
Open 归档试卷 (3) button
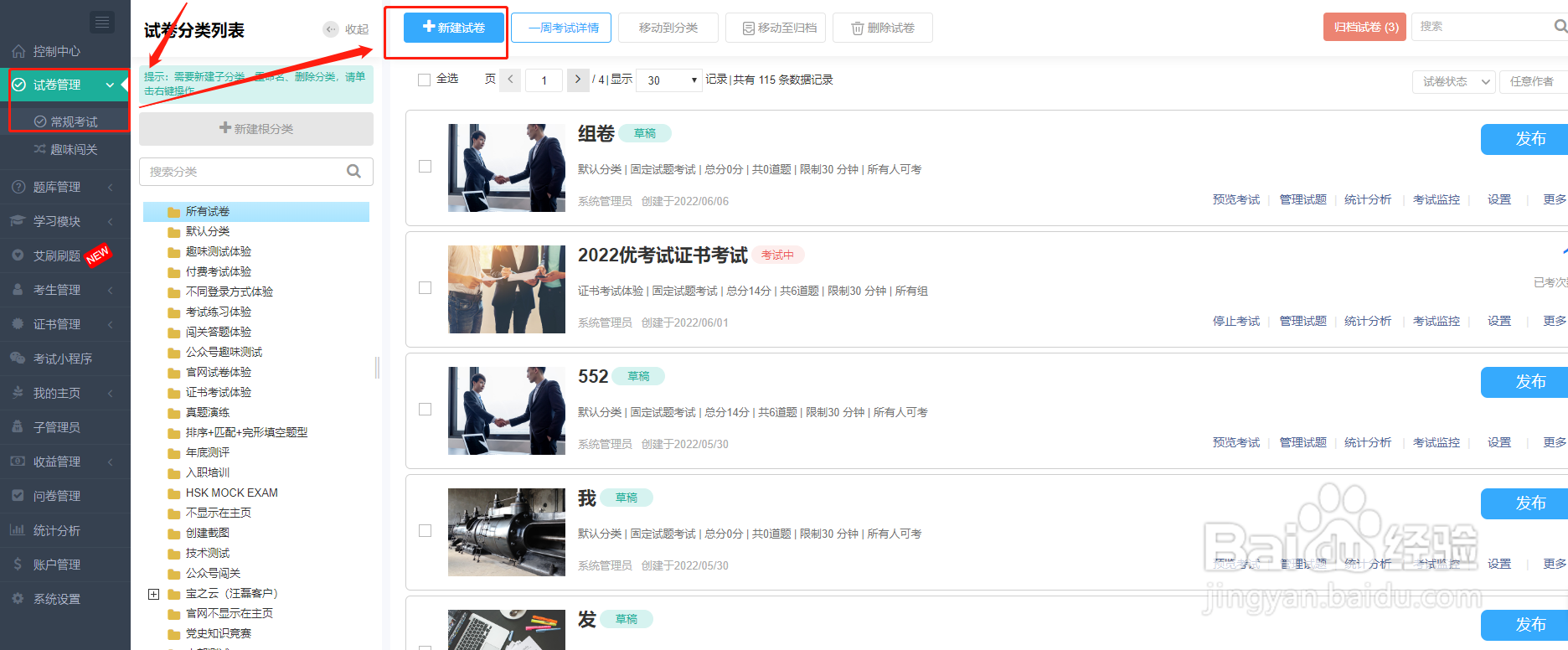[1365, 27]
